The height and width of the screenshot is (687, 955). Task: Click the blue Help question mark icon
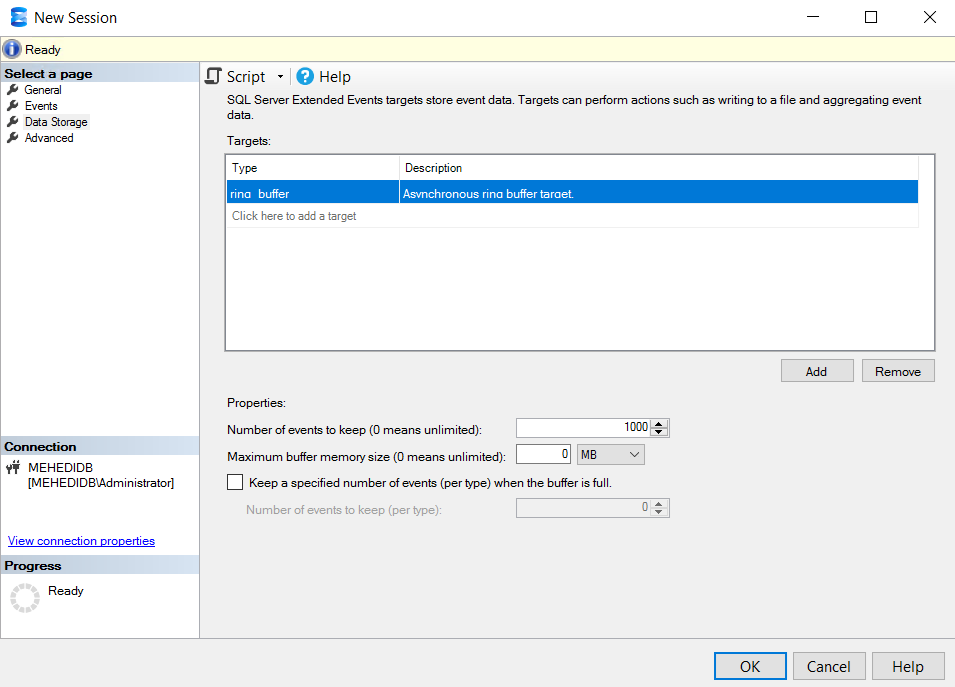coord(305,77)
